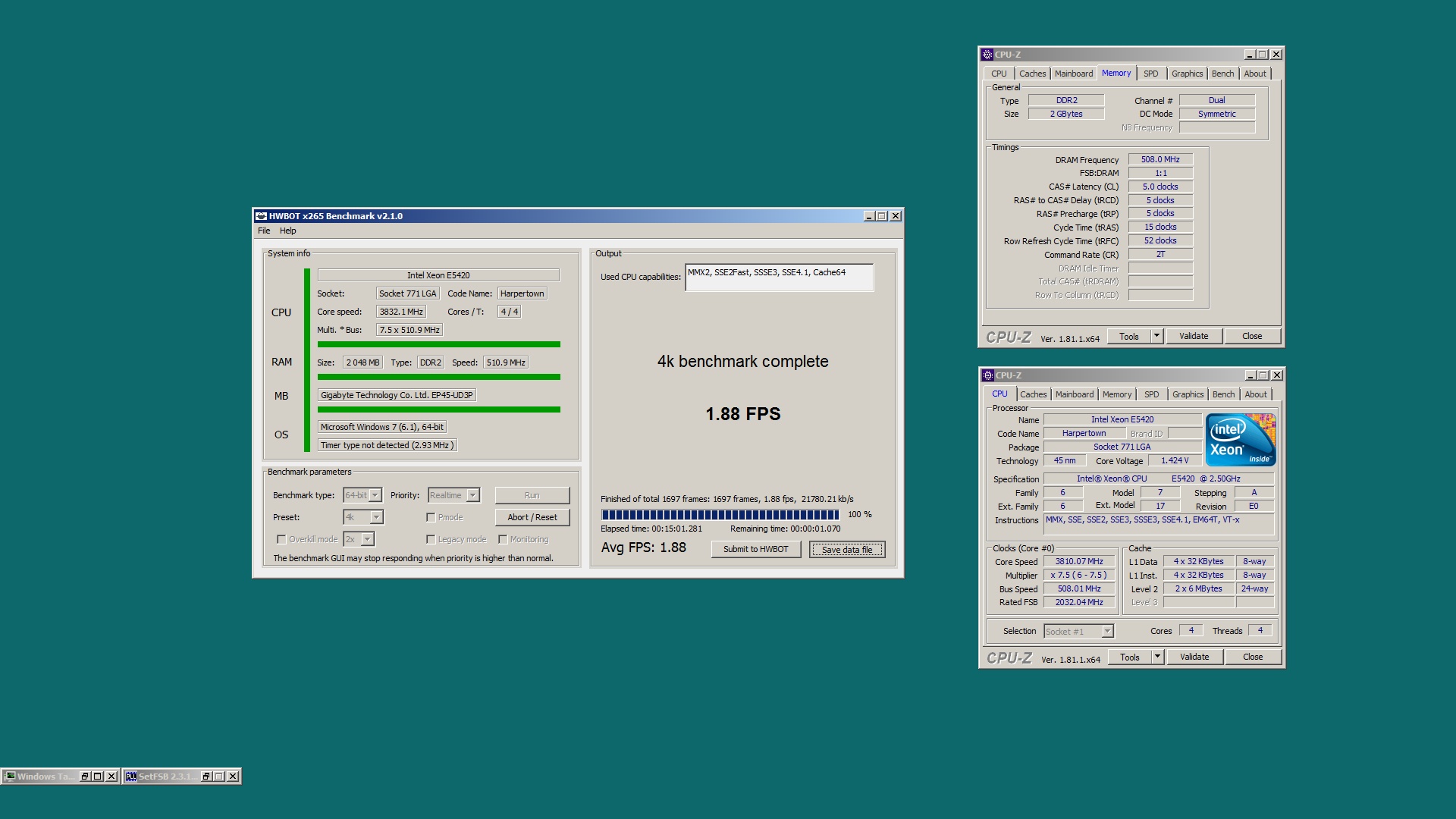Open the About tab in processor CPU-Z window
This screenshot has height=819, width=1456.
(1256, 394)
